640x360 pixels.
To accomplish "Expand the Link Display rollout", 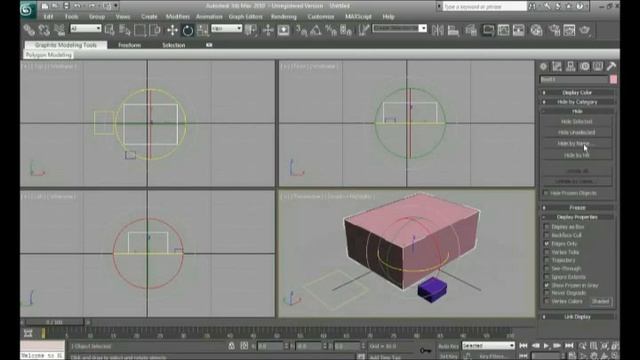I will 577,317.
